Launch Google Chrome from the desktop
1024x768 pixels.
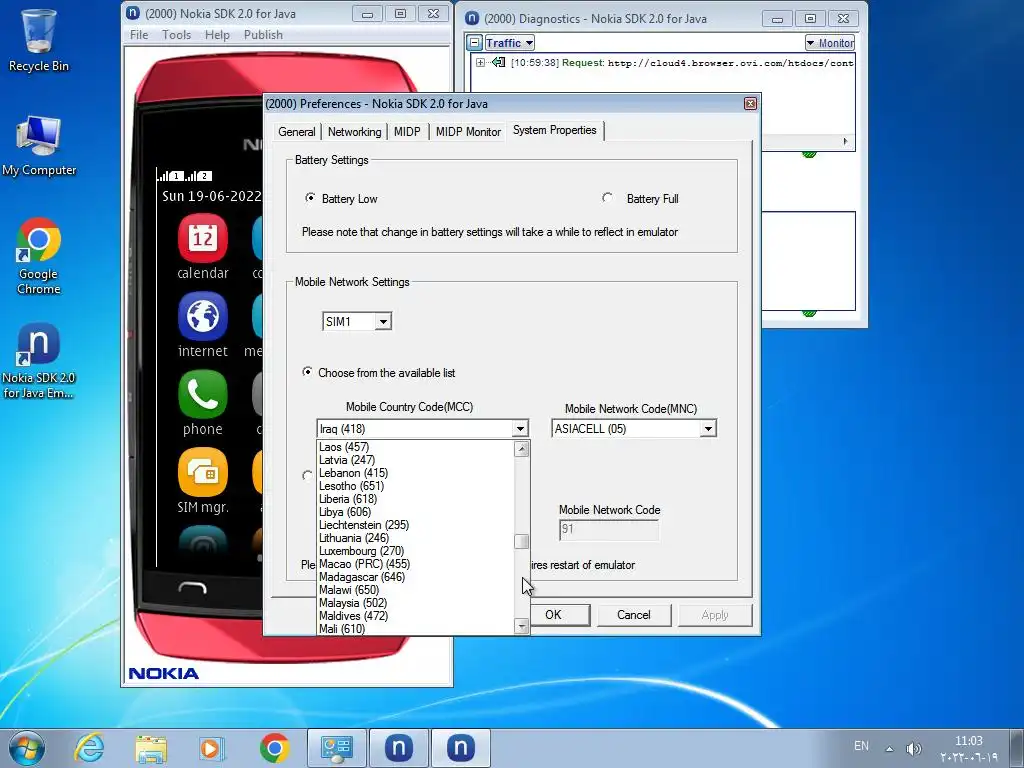point(39,256)
